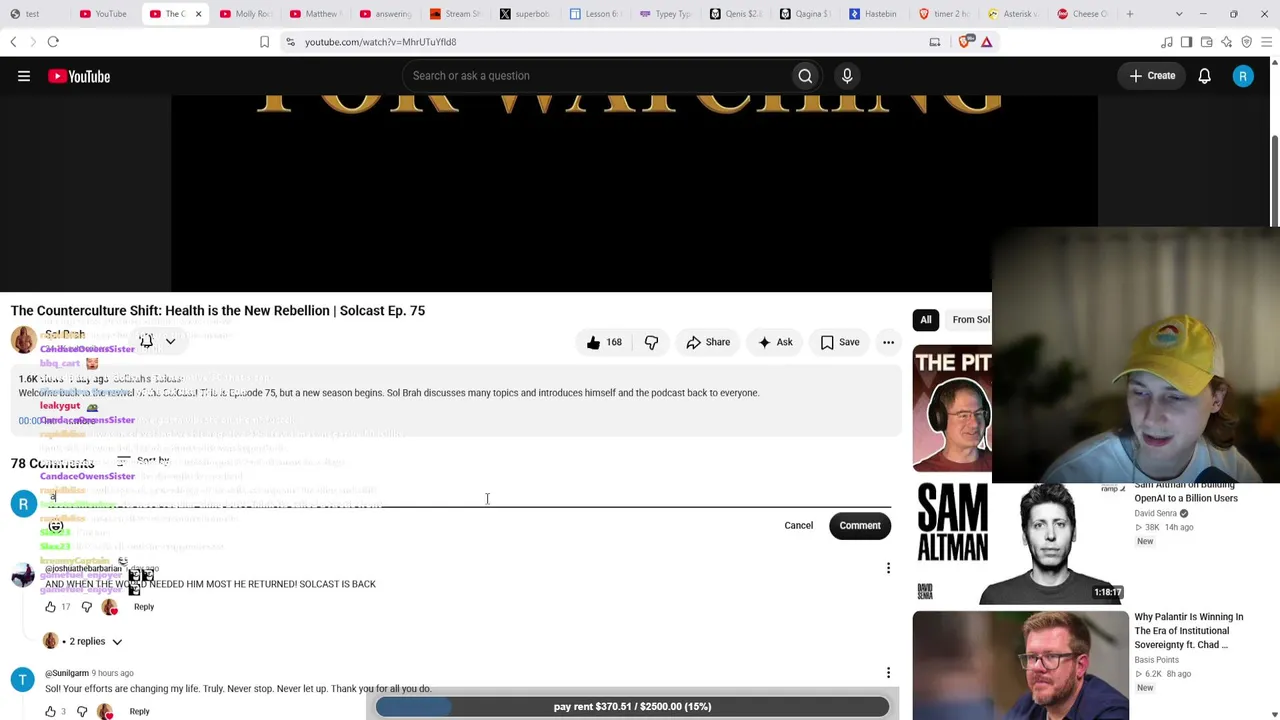The height and width of the screenshot is (720, 1280).
Task: Open the Palantir video thumbnail
Action: coord(1021,664)
